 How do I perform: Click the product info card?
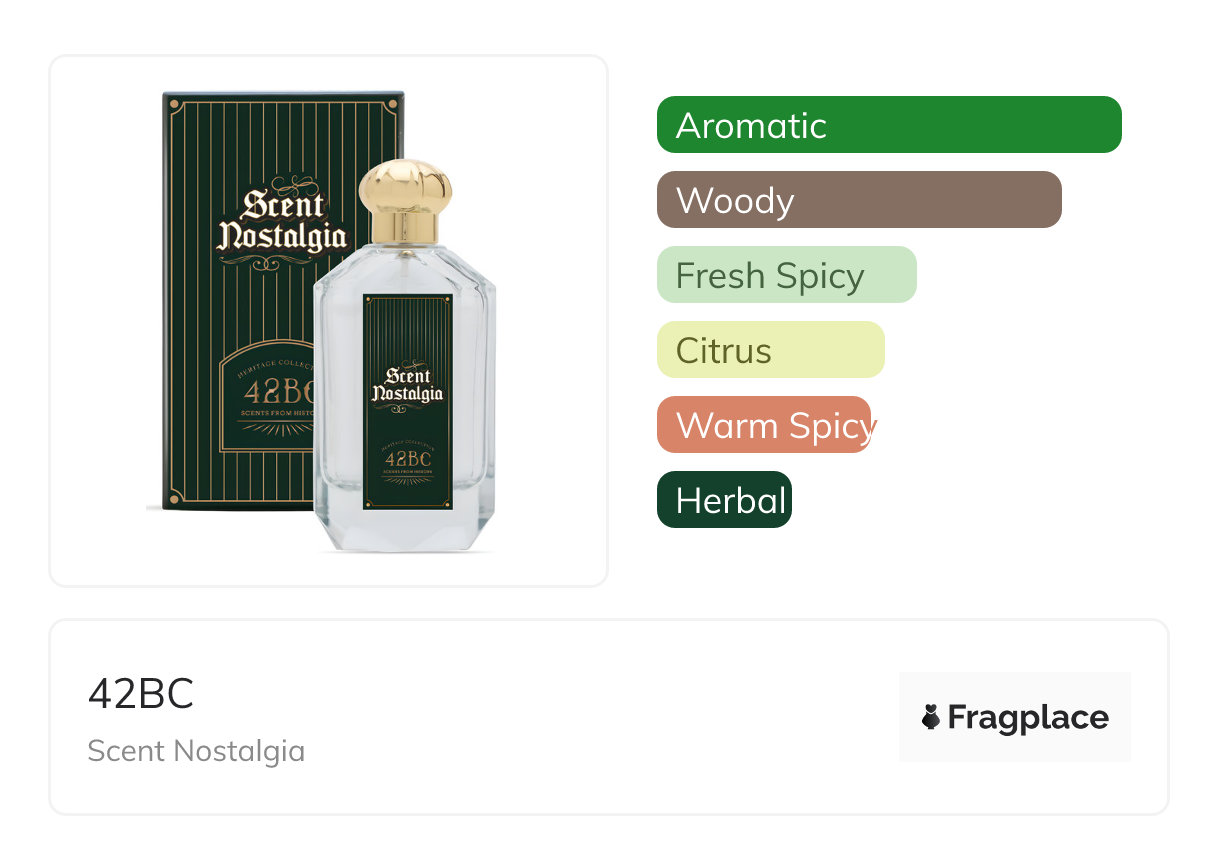pos(609,717)
